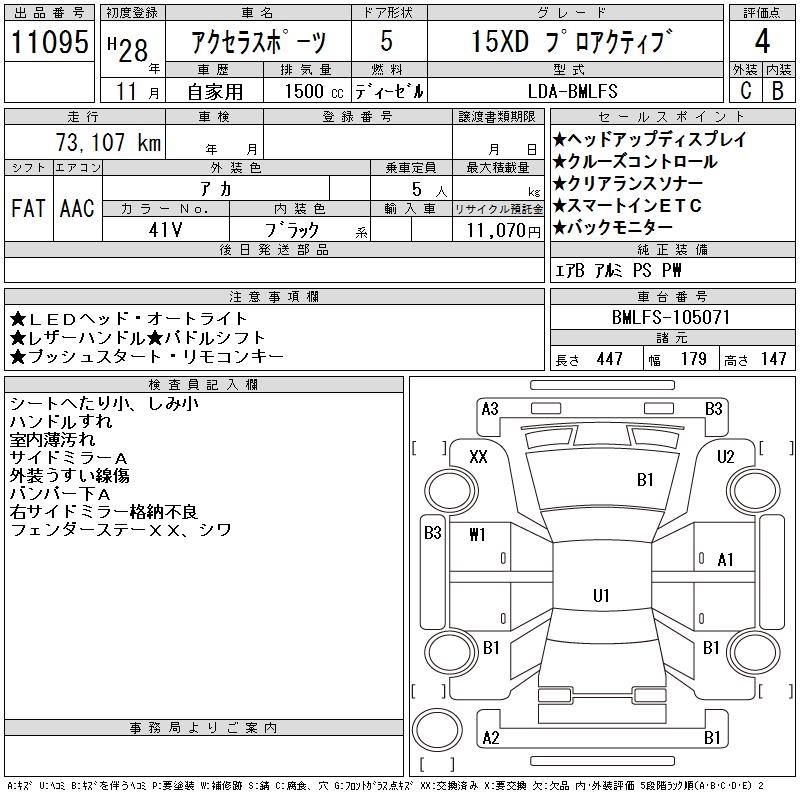The height and width of the screenshot is (800, 800).
Task: Click the overall score 4
Action: coord(762,41)
